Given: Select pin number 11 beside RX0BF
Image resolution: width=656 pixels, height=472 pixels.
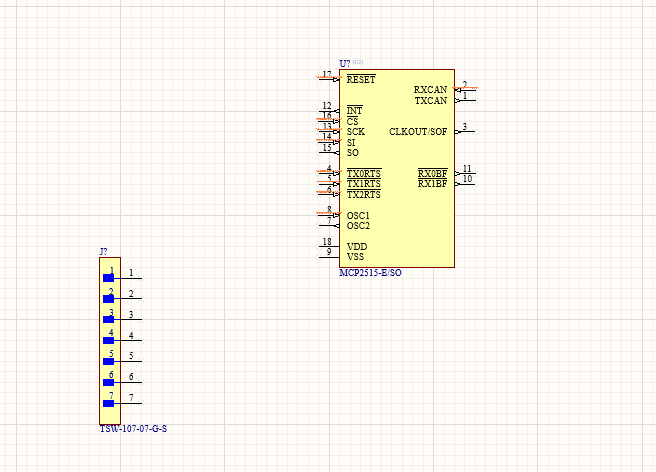Looking at the screenshot, I should pyautogui.click(x=467, y=168).
